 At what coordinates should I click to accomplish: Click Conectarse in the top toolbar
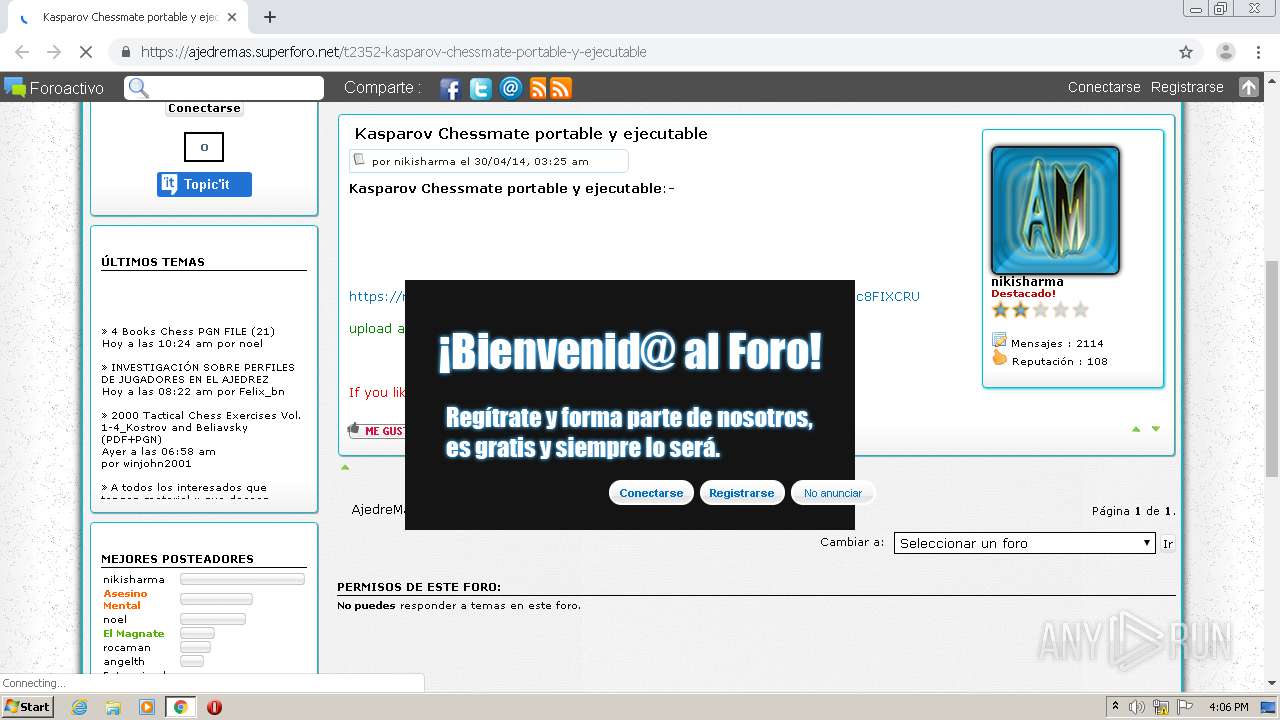click(1104, 87)
